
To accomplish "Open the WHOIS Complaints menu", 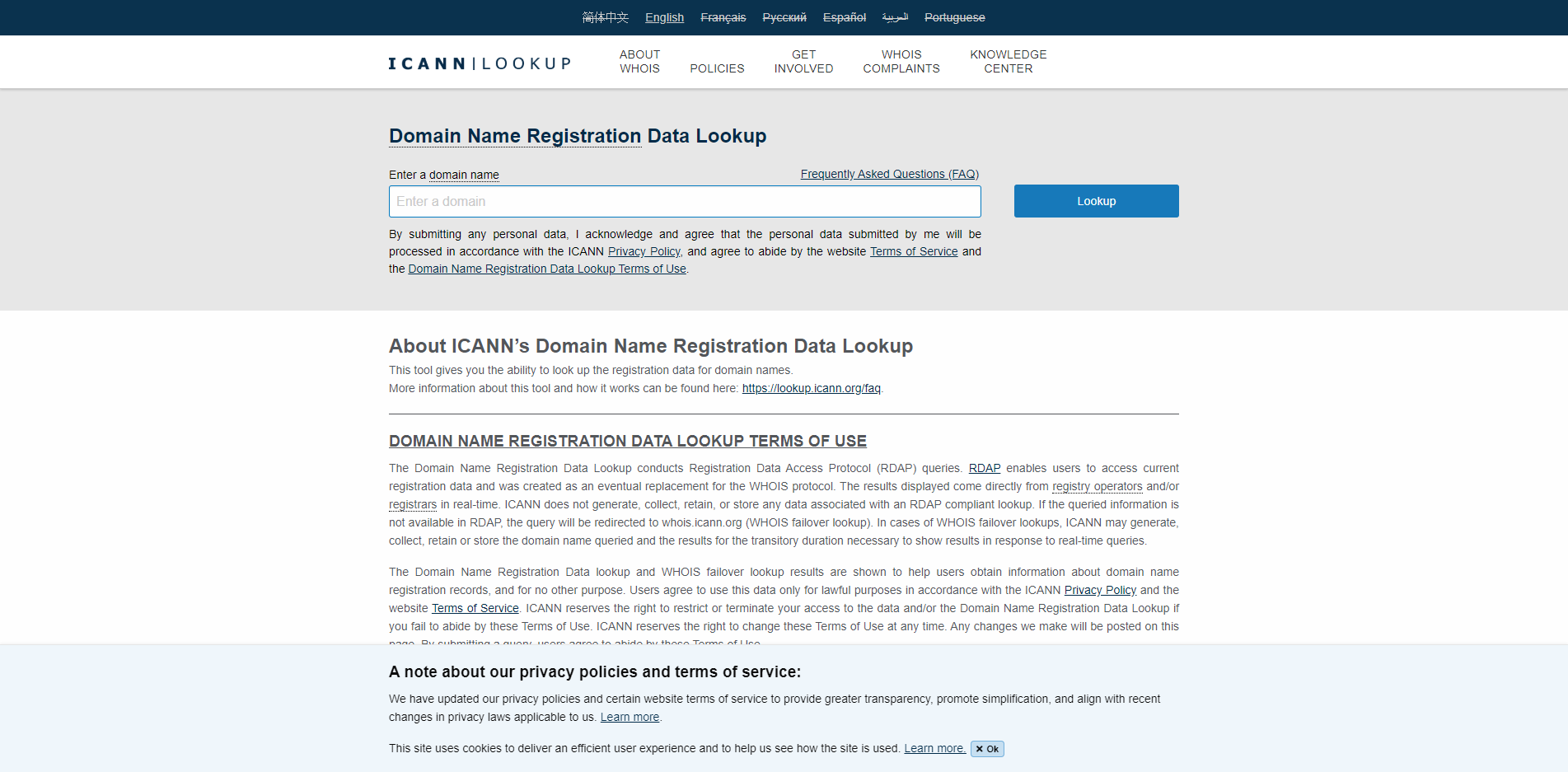I will pyautogui.click(x=901, y=62).
